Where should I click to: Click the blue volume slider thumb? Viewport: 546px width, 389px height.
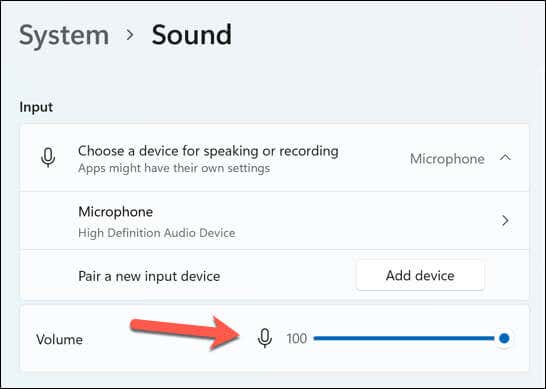click(x=504, y=338)
